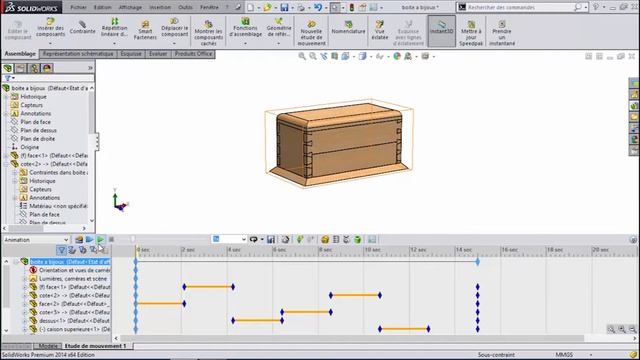Play the animation with green arrow
Screen dimensions: 640x360
pos(100,240)
